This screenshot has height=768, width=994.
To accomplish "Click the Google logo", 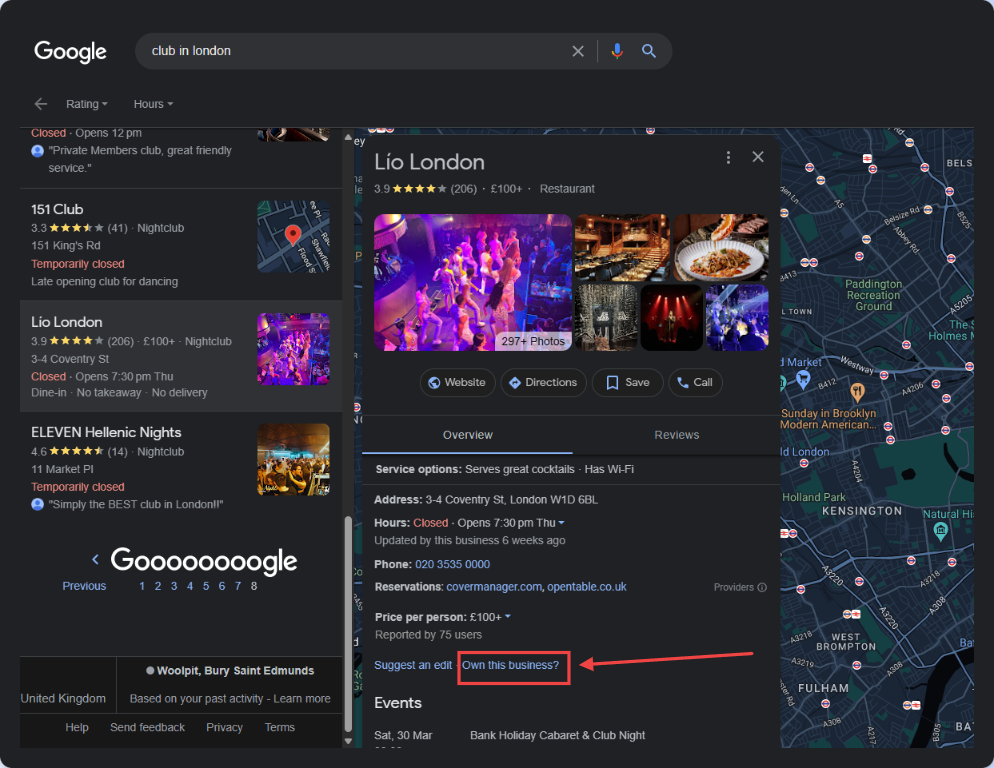I will (70, 51).
